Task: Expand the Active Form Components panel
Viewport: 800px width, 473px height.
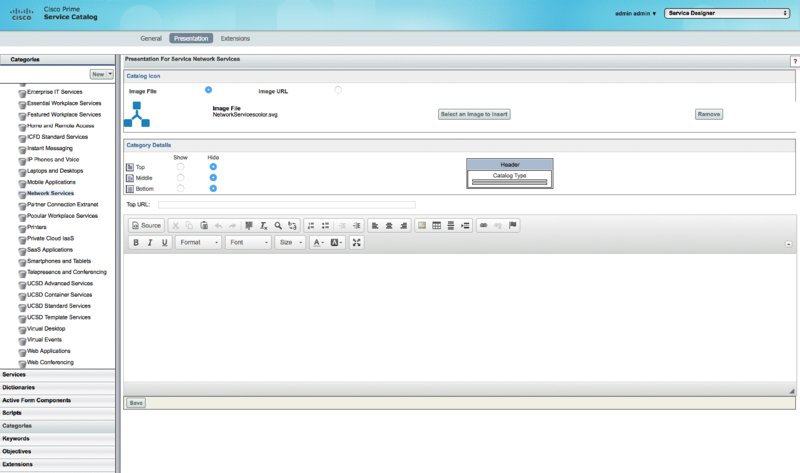Action: (58, 400)
